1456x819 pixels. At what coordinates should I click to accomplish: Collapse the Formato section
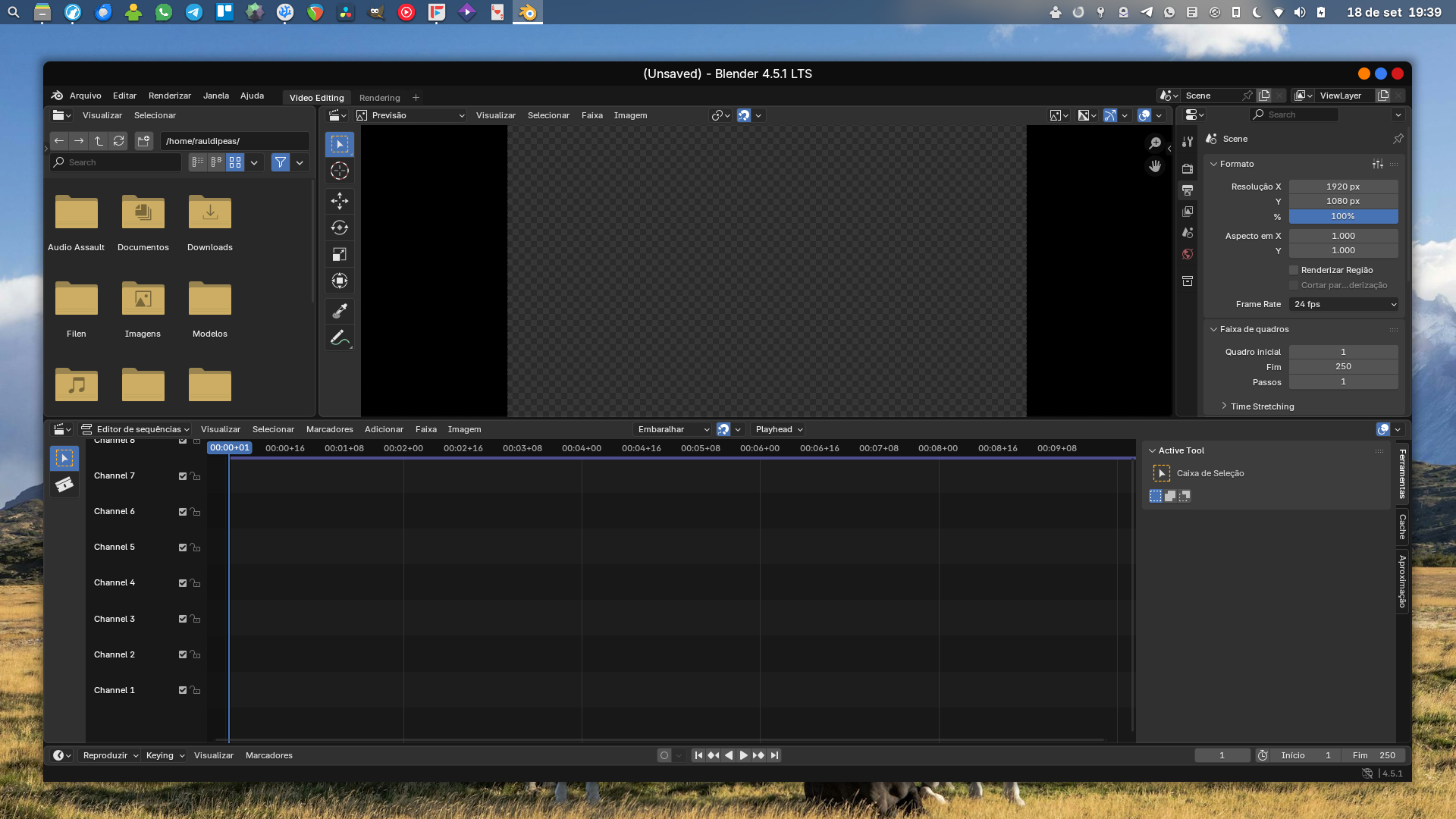1235,164
